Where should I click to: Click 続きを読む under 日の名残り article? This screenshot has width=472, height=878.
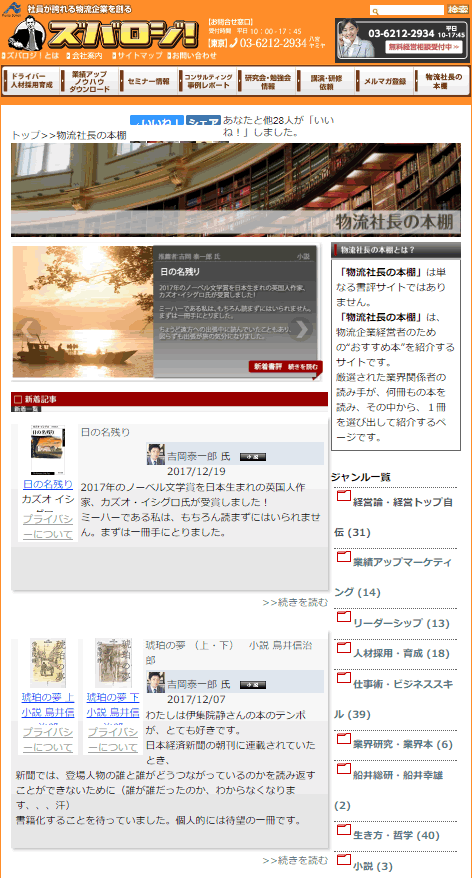[x=295, y=603]
